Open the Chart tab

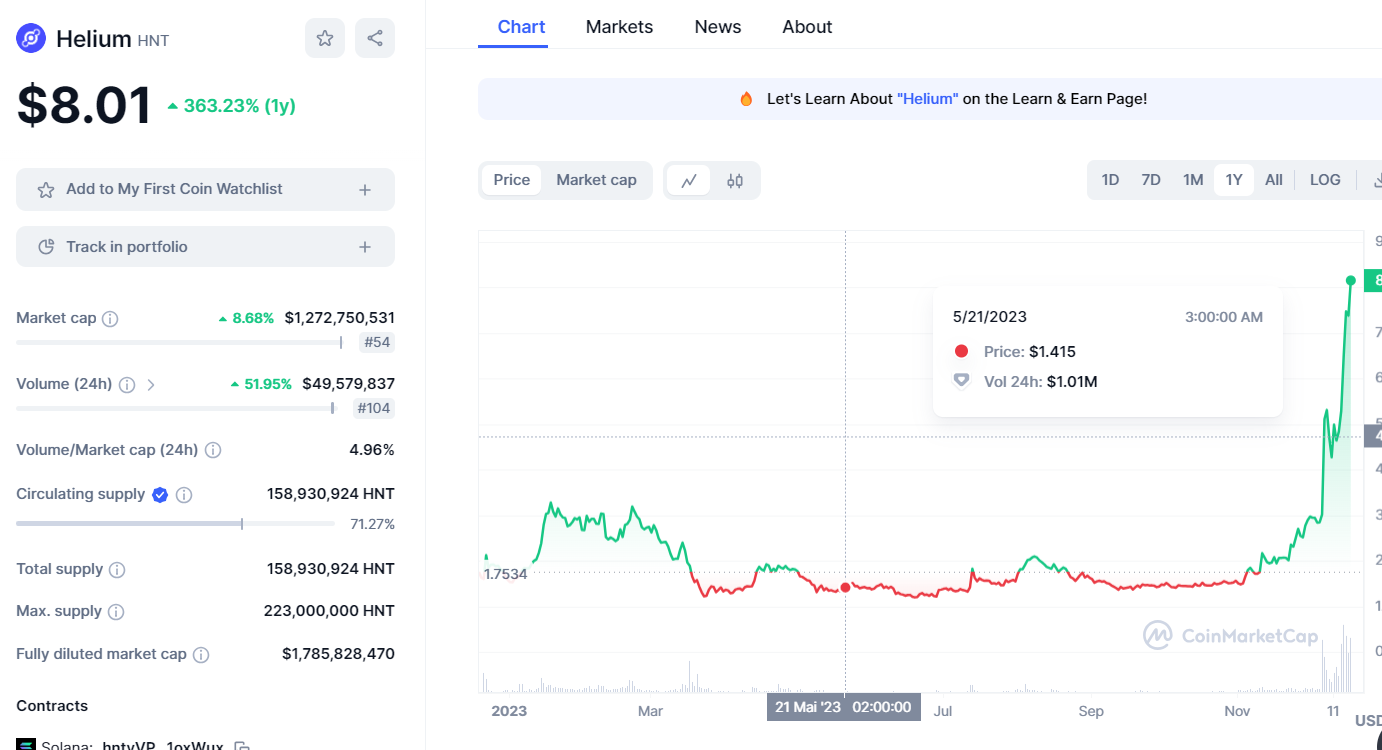[x=521, y=27]
